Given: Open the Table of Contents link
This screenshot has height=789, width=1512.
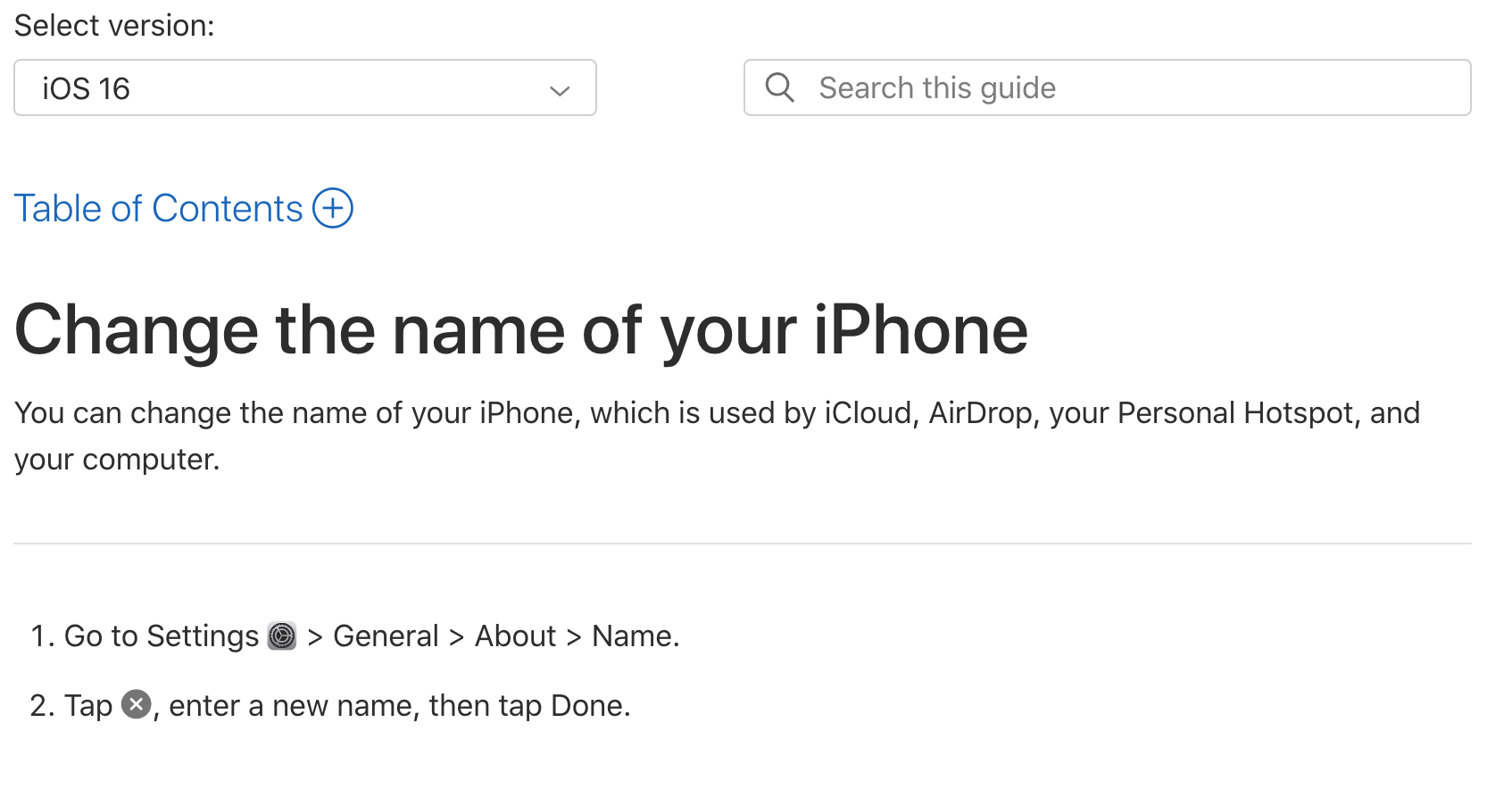Looking at the screenshot, I should 159,209.
